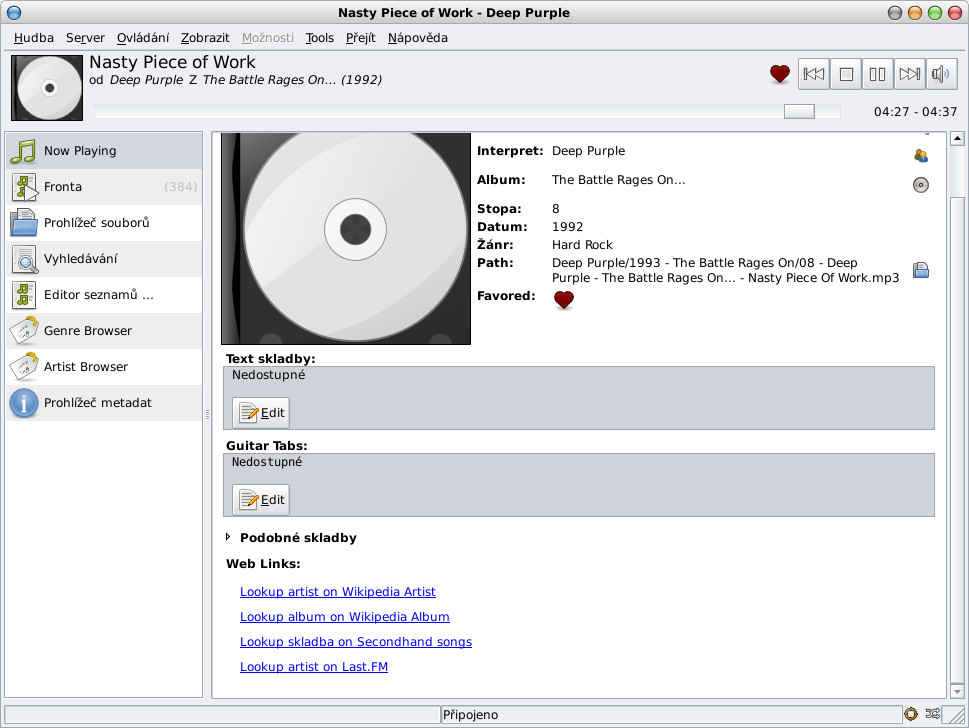Stop playback with the stop button

pyautogui.click(x=846, y=74)
